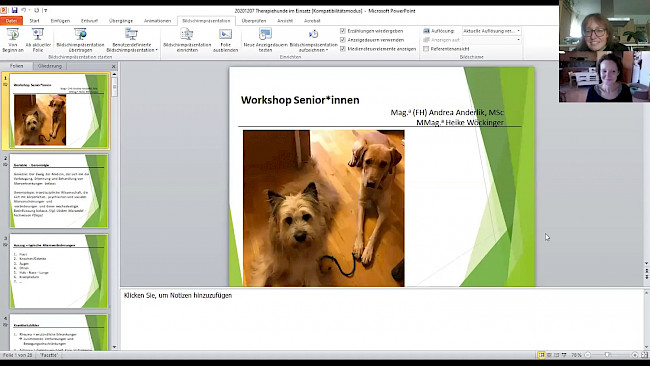Image resolution: width=650 pixels, height=366 pixels.
Task: Switch to the Start ribbon tab
Action: (34, 21)
